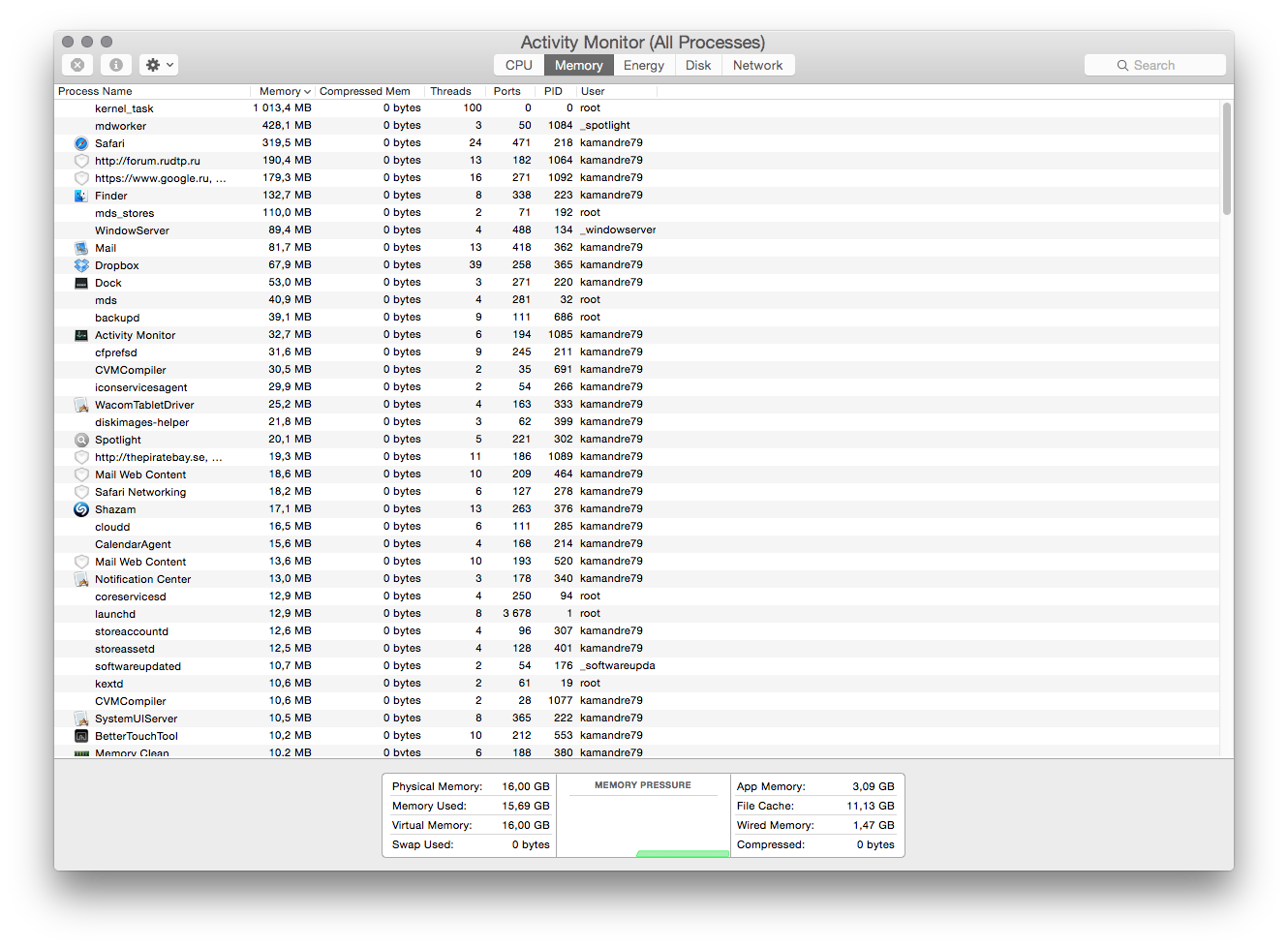Sort by Ports column header

(x=509, y=91)
